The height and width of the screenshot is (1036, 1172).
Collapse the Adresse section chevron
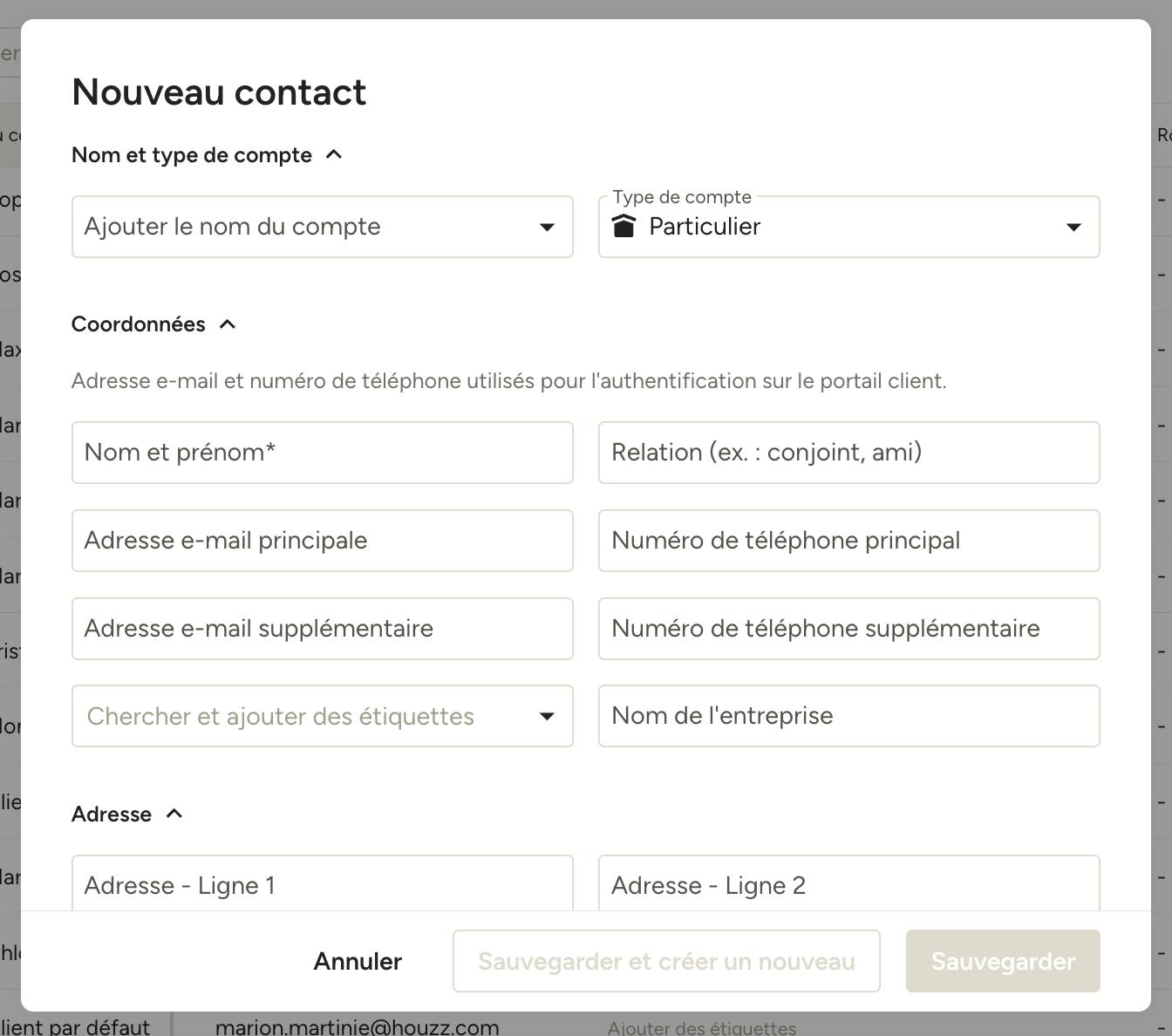pos(174,814)
